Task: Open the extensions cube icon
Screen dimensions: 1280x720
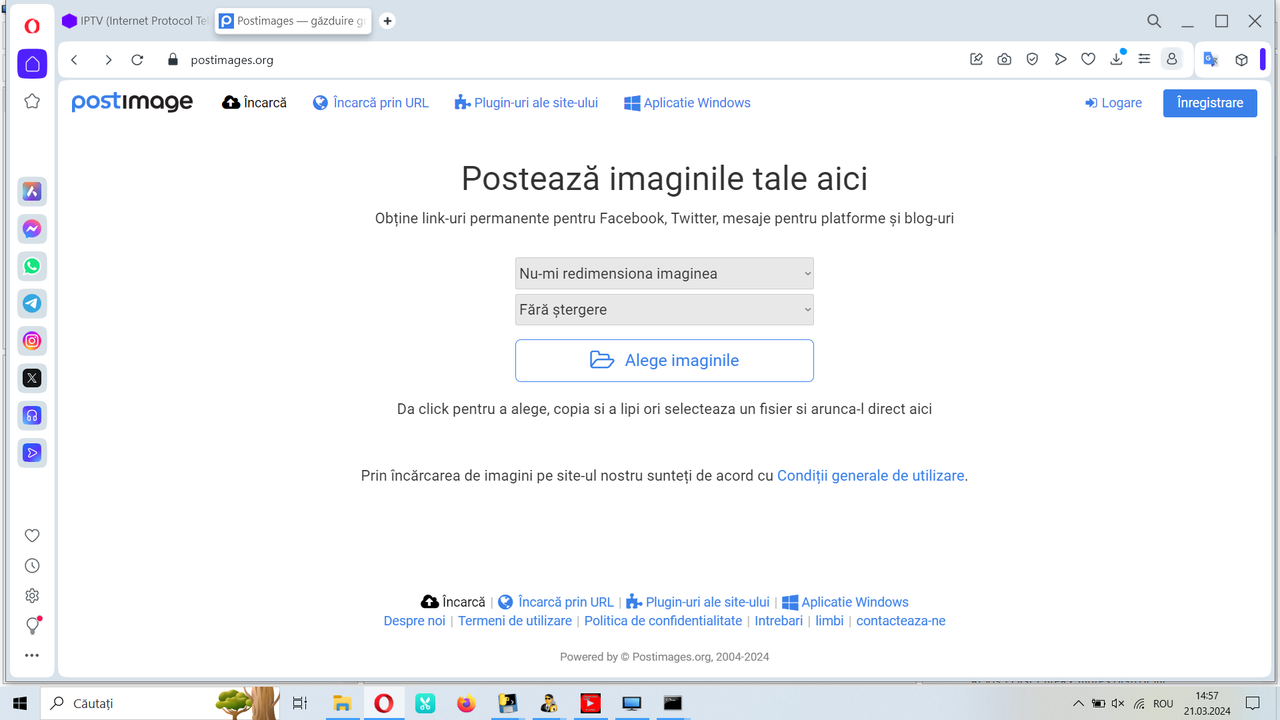Action: click(x=1241, y=60)
